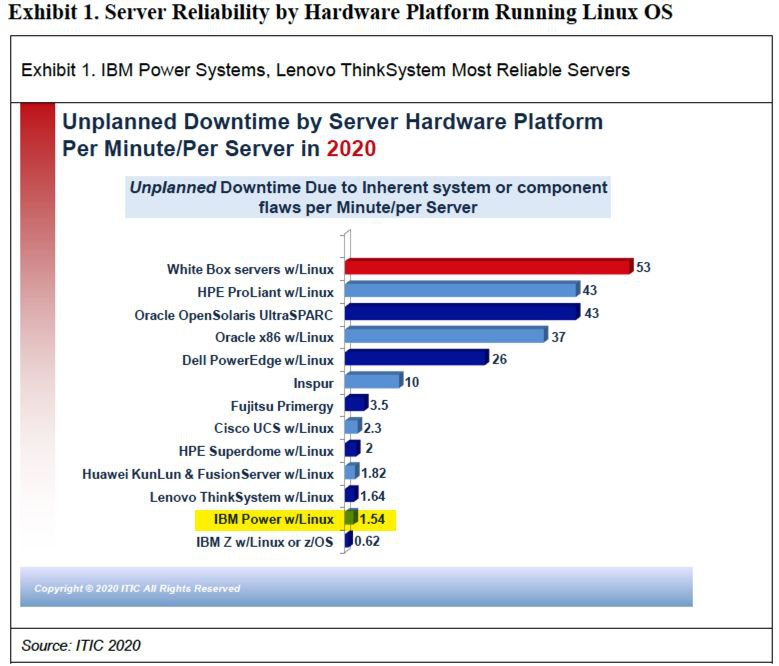This screenshot has width=779, height=666.
Task: Click the Oracle x86 w/Linux bar
Action: click(446, 335)
